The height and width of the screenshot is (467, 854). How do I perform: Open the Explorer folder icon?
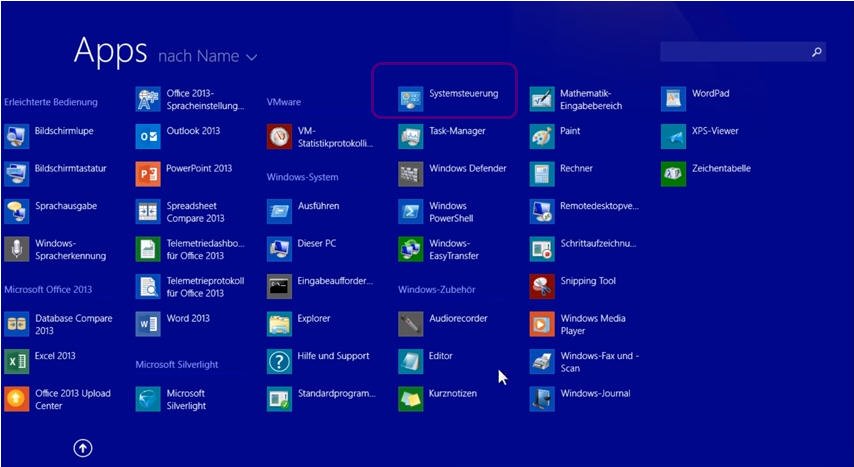pyautogui.click(x=279, y=324)
